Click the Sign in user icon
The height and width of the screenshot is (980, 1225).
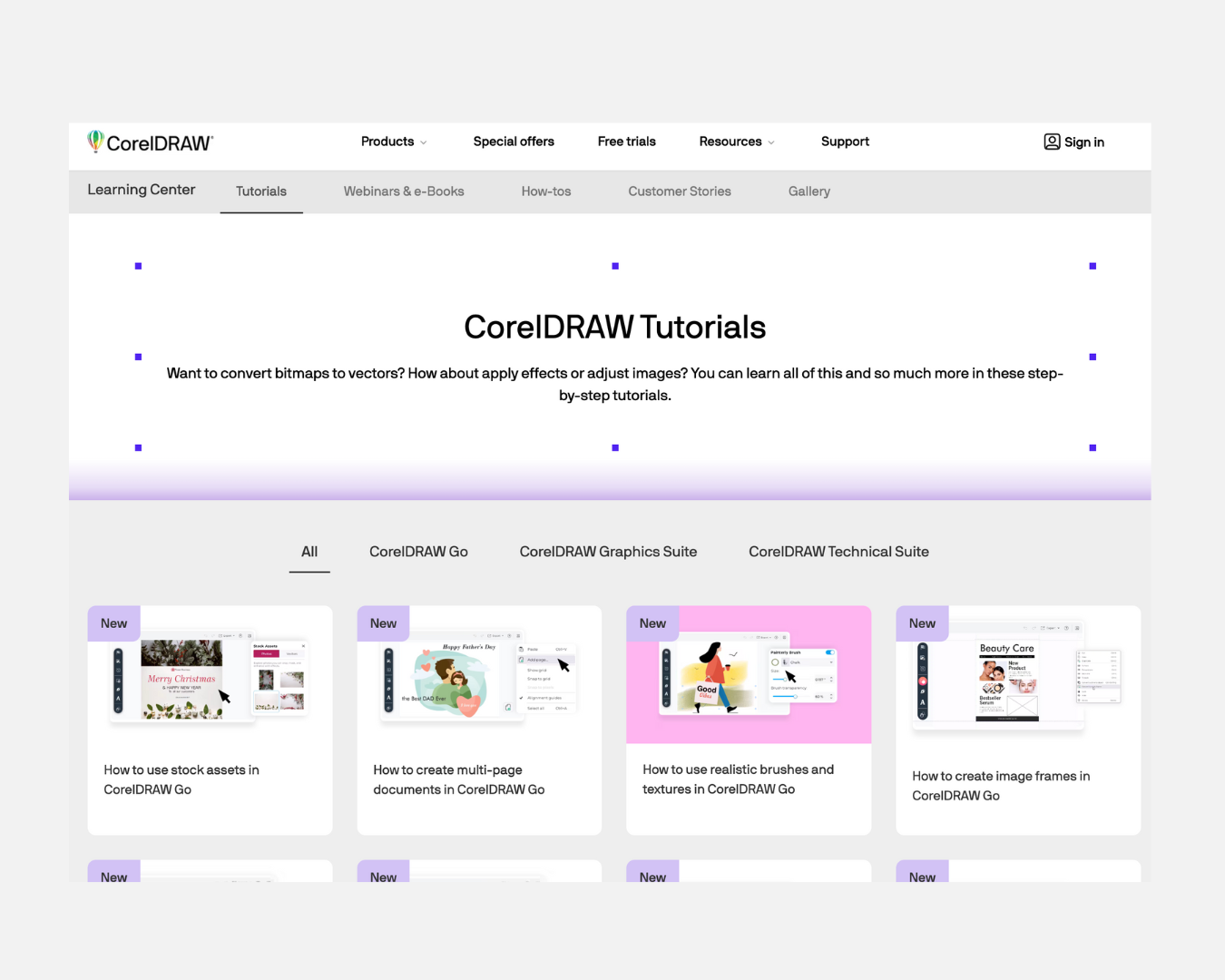tap(1052, 142)
